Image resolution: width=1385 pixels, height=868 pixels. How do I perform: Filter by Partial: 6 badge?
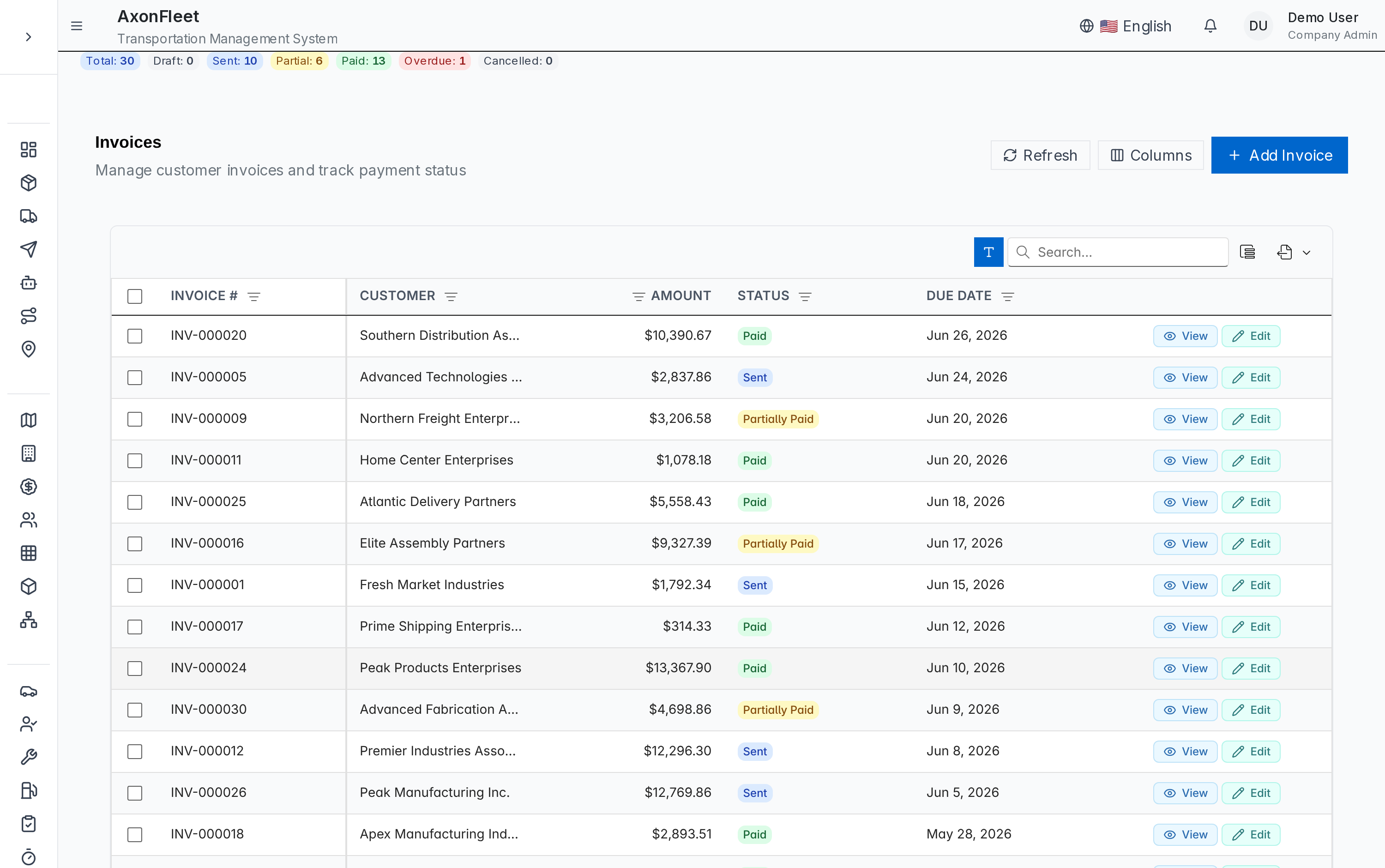tap(299, 61)
